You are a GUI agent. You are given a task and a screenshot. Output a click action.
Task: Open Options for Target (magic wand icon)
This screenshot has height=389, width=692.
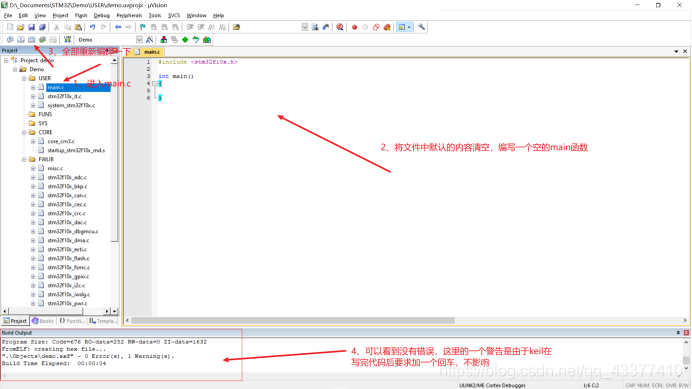[150, 40]
